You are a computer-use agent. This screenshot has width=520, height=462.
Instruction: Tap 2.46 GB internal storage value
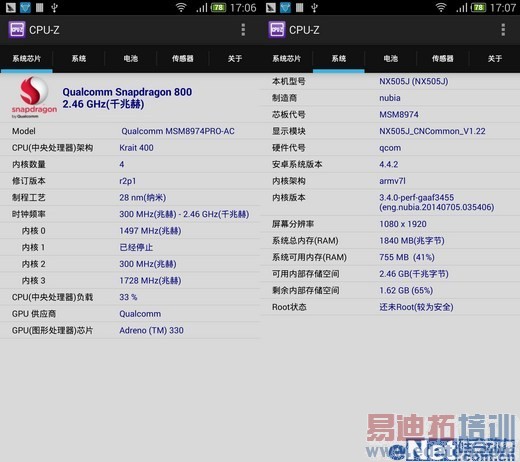(x=414, y=274)
